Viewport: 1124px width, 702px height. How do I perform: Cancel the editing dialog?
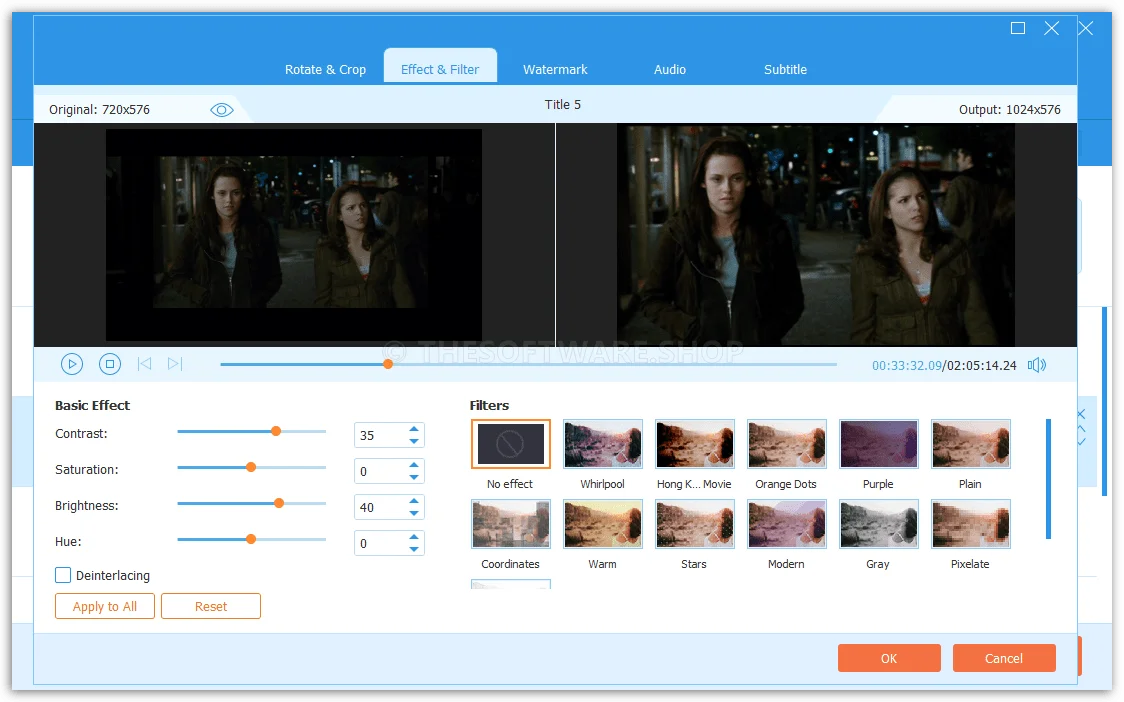coord(1004,658)
